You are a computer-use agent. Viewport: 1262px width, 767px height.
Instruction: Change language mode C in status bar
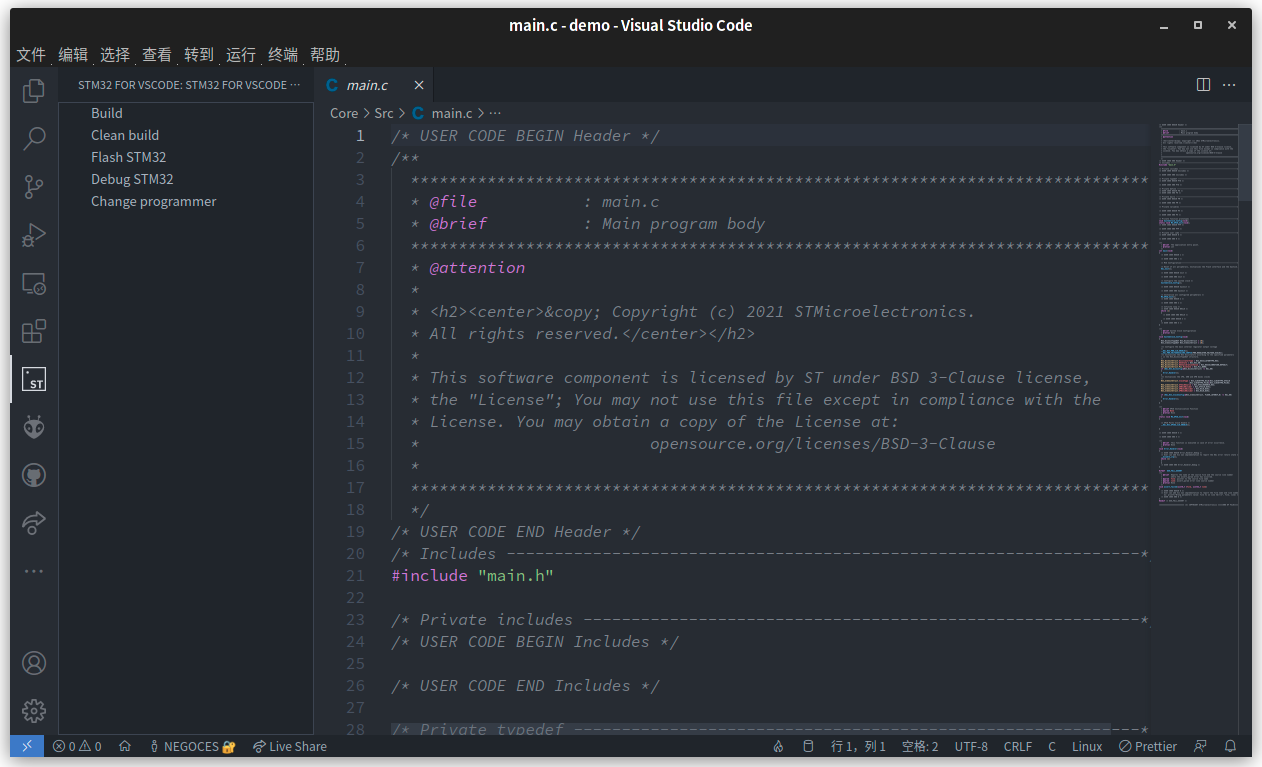(1052, 746)
